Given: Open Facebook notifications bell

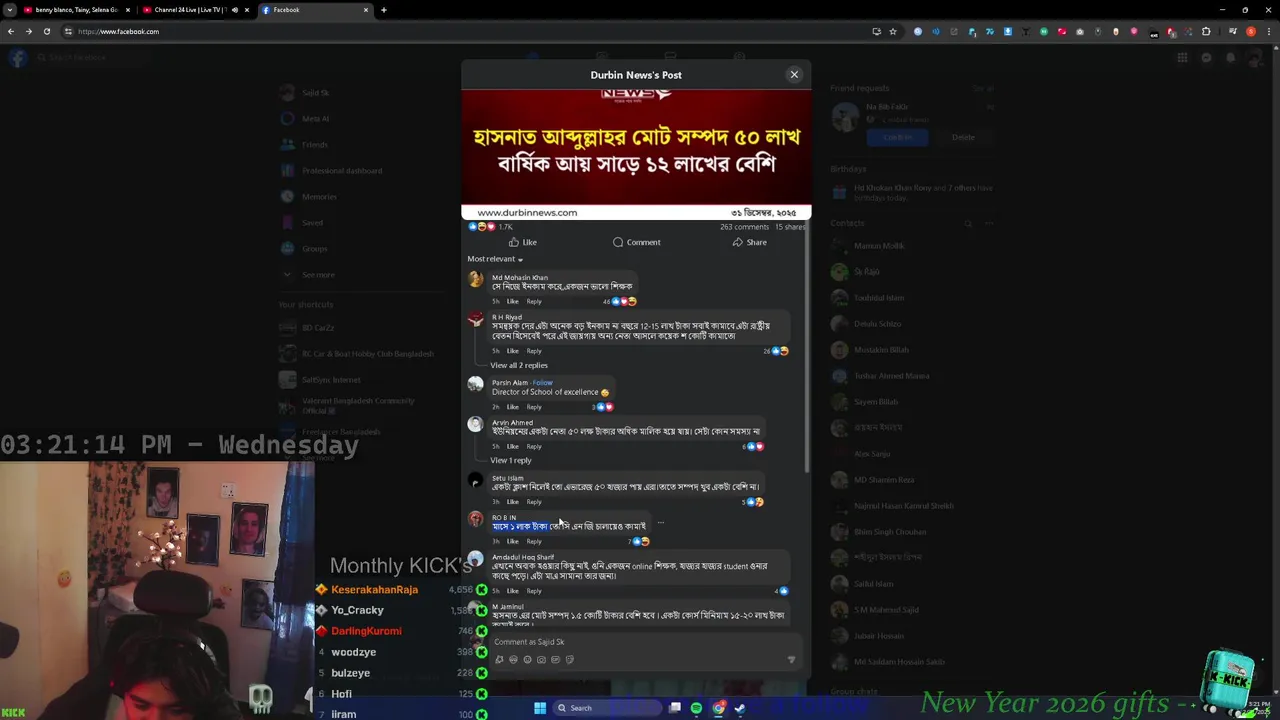Looking at the screenshot, I should coord(1230,57).
